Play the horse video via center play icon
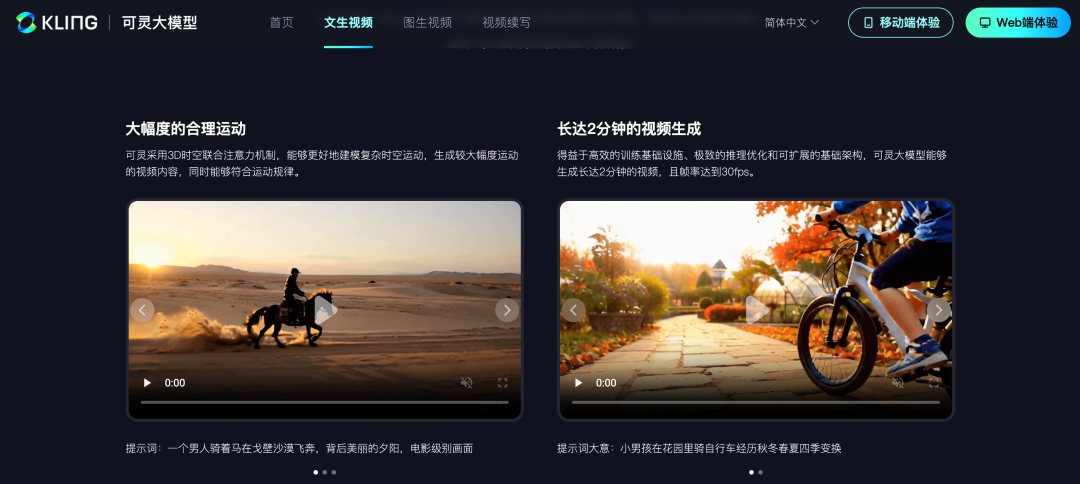The height and width of the screenshot is (484, 1080). click(325, 310)
